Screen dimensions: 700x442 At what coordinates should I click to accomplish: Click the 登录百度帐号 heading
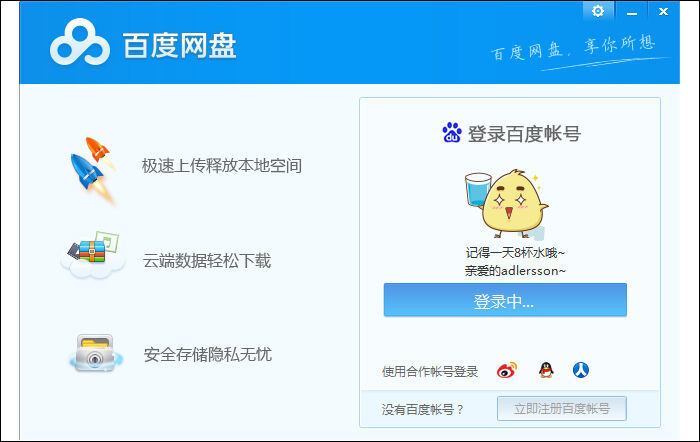524,133
